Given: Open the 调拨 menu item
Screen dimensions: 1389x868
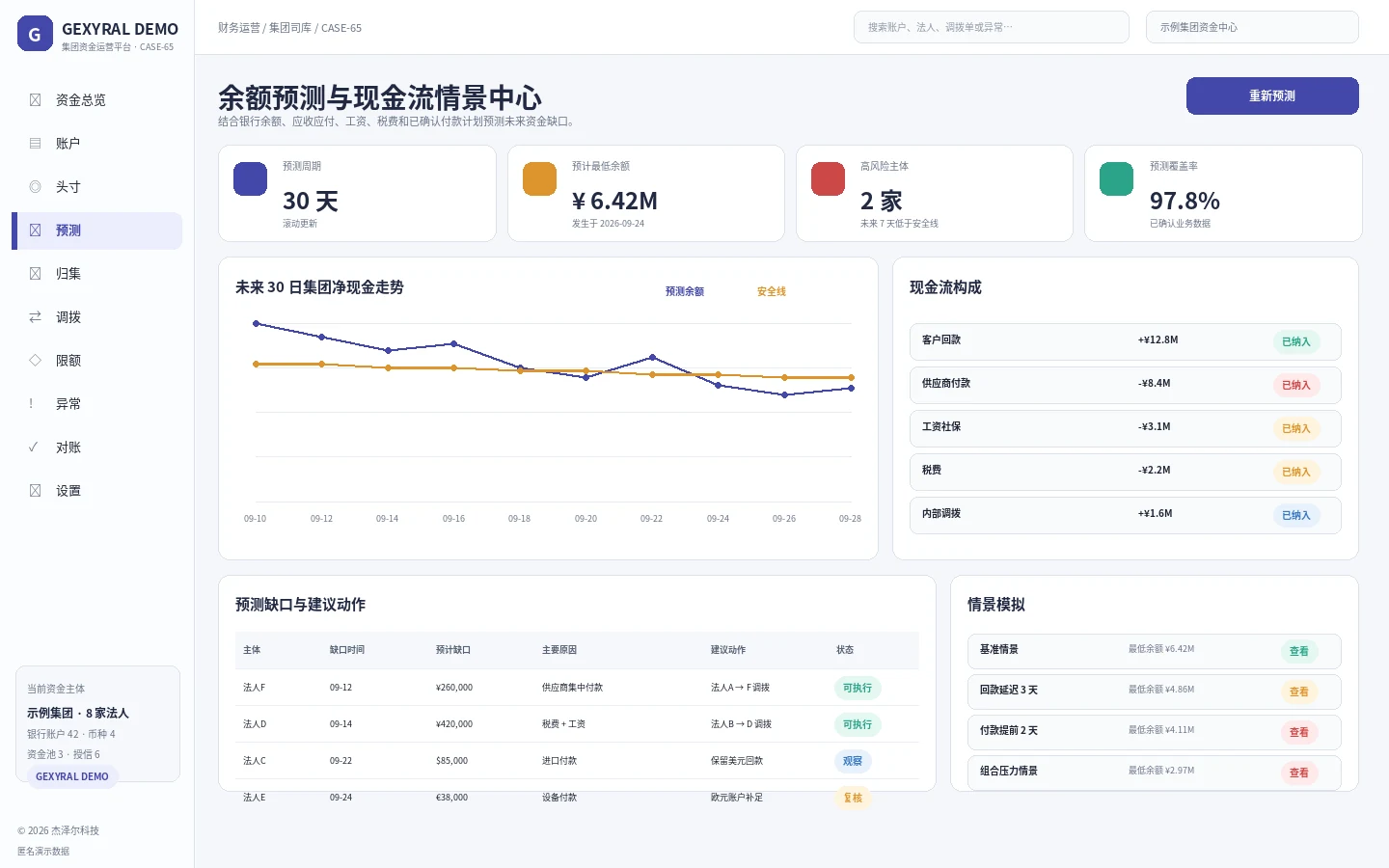Looking at the screenshot, I should 96,317.
